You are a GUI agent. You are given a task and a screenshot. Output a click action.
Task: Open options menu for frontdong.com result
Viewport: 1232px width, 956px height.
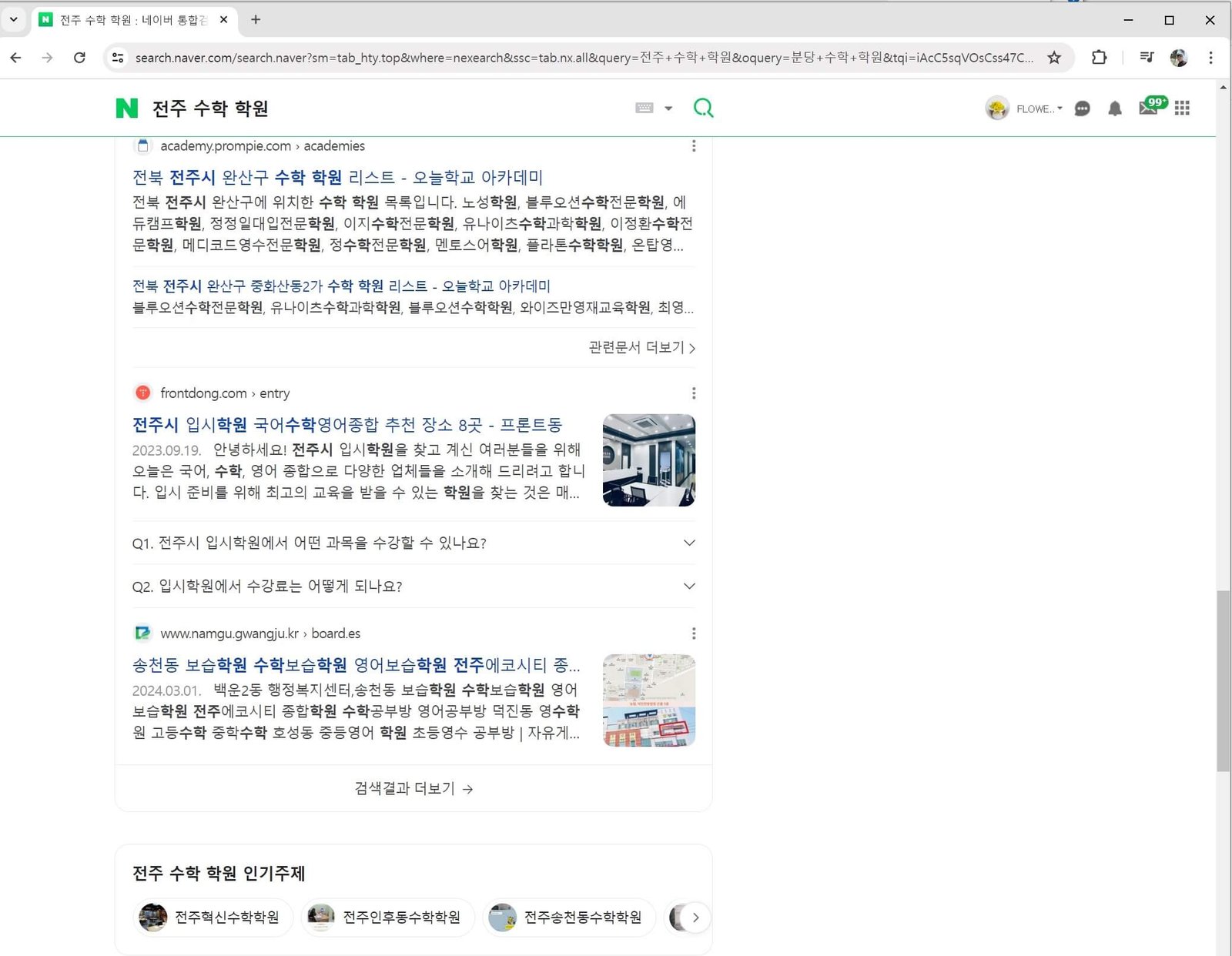coord(694,393)
